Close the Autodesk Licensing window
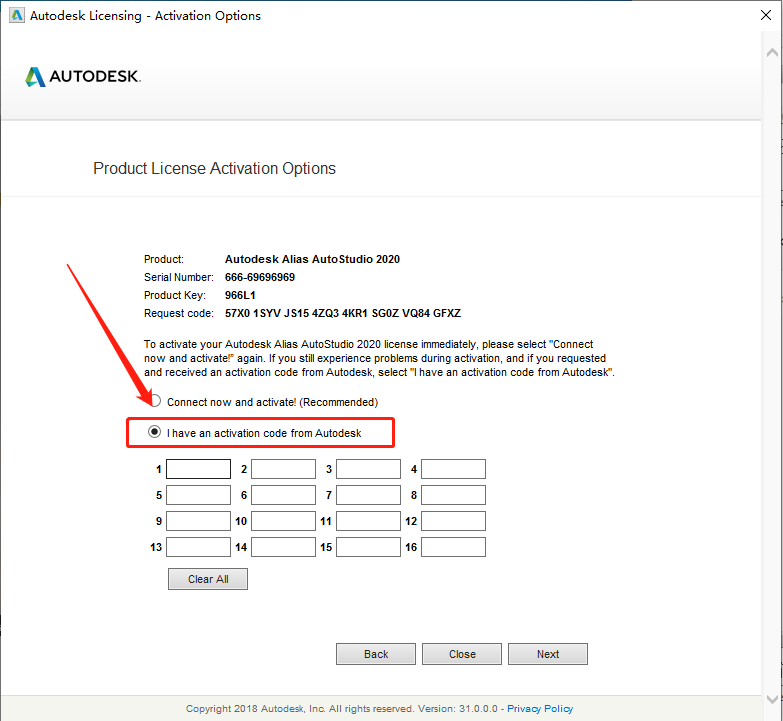783x721 pixels. click(x=766, y=15)
